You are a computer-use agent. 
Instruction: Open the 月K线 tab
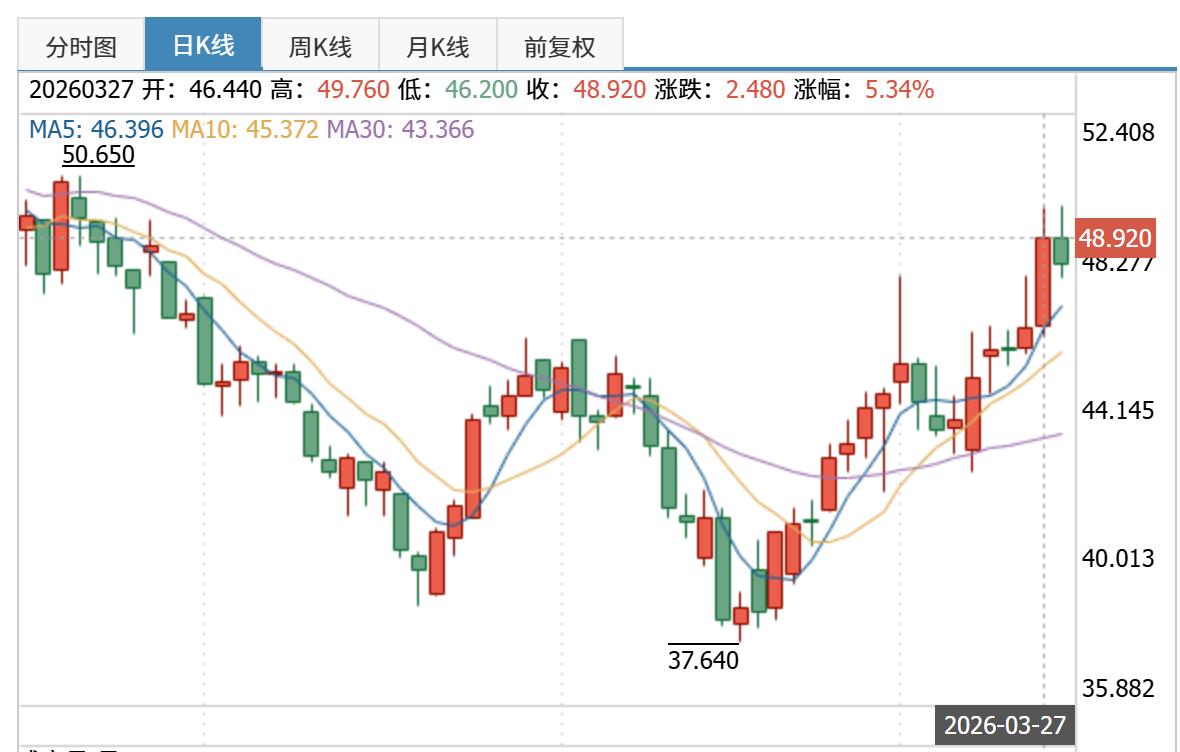point(438,45)
